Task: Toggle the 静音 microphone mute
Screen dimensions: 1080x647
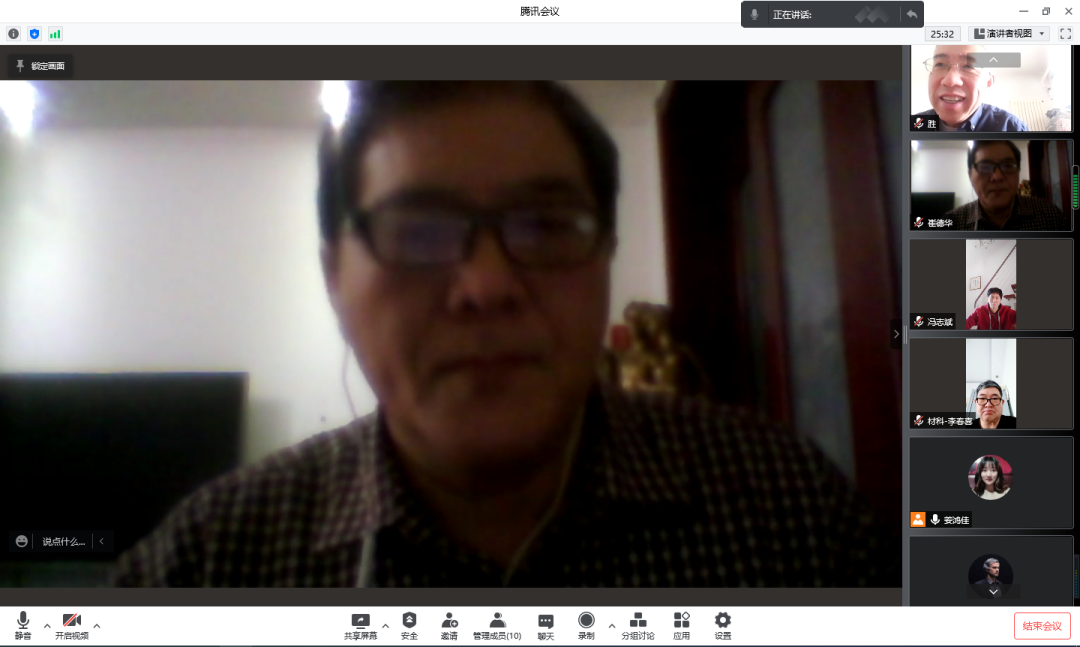Action: (x=23, y=626)
